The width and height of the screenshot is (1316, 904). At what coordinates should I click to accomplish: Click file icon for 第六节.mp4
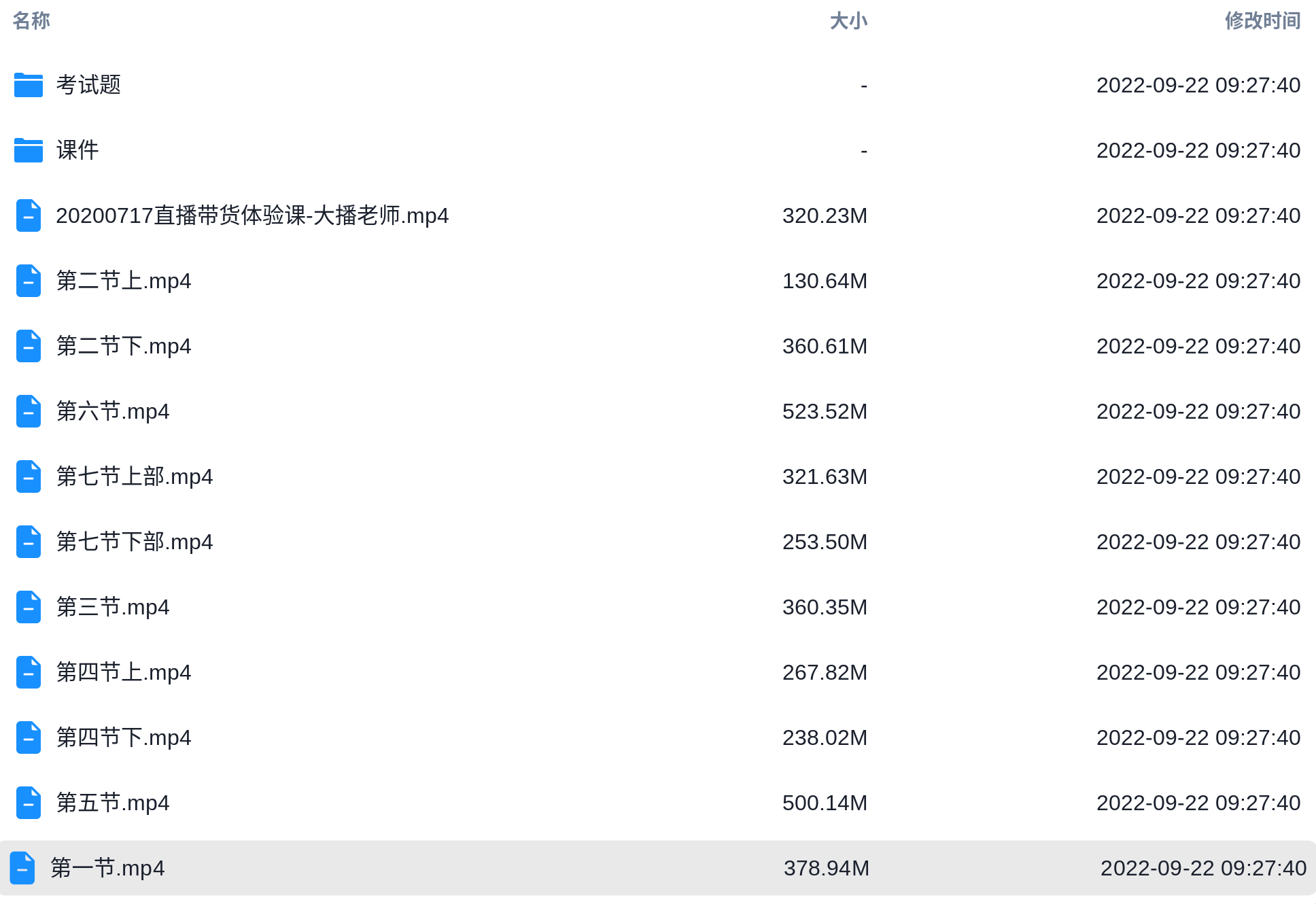[29, 411]
